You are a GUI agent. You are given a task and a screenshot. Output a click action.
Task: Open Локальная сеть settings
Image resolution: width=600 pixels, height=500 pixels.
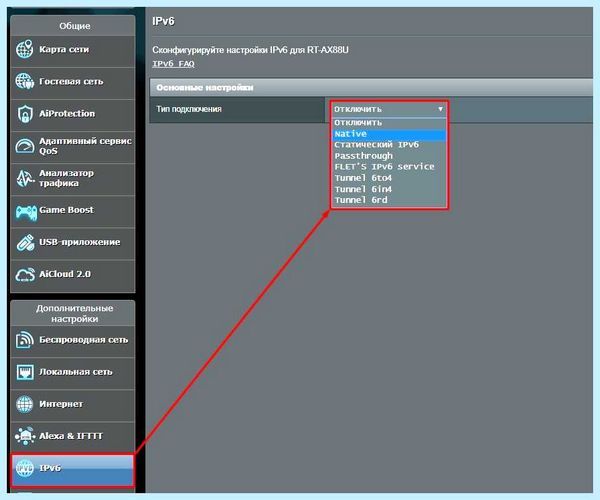[x=73, y=374]
